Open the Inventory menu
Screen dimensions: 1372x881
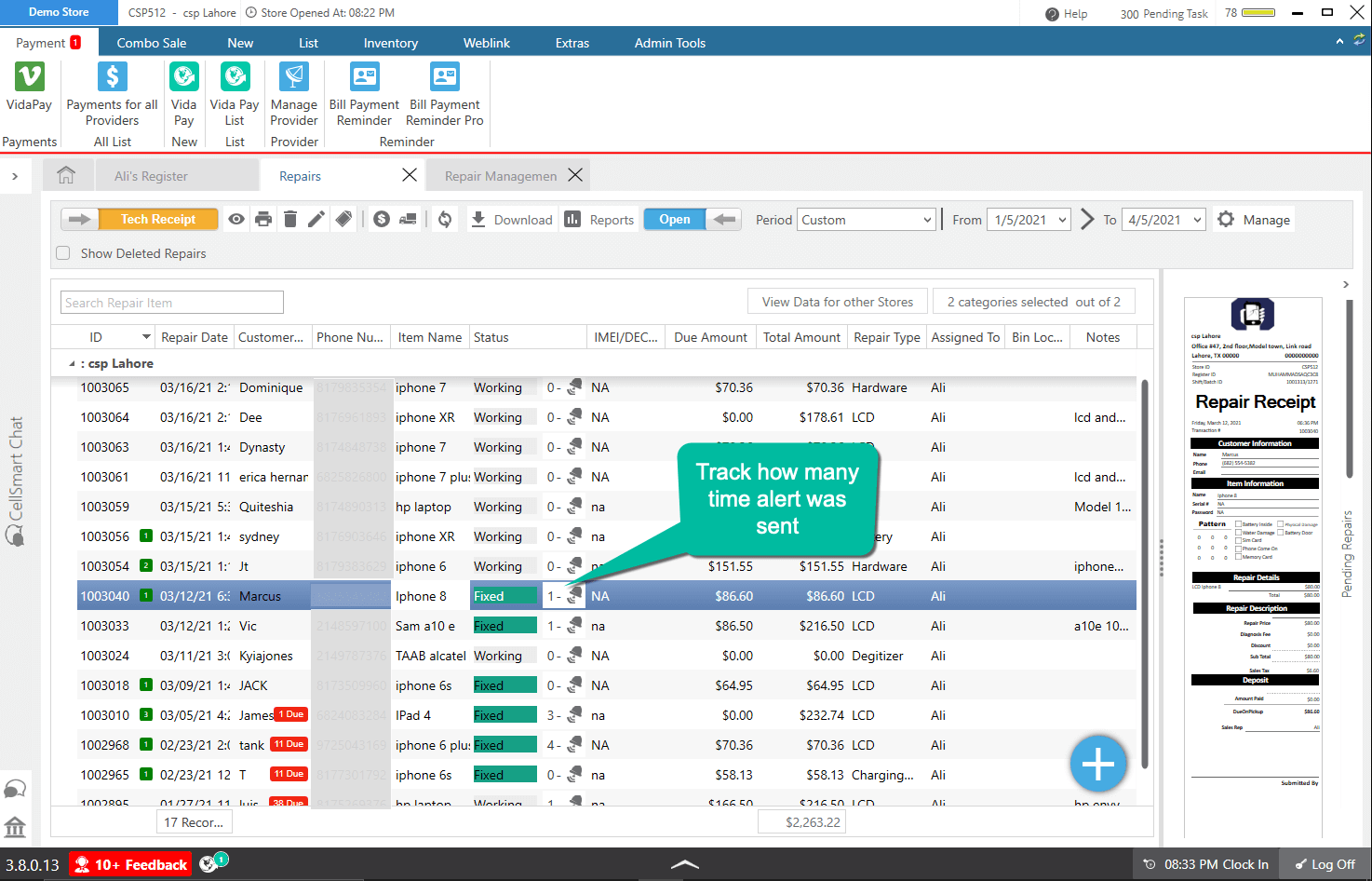[390, 43]
